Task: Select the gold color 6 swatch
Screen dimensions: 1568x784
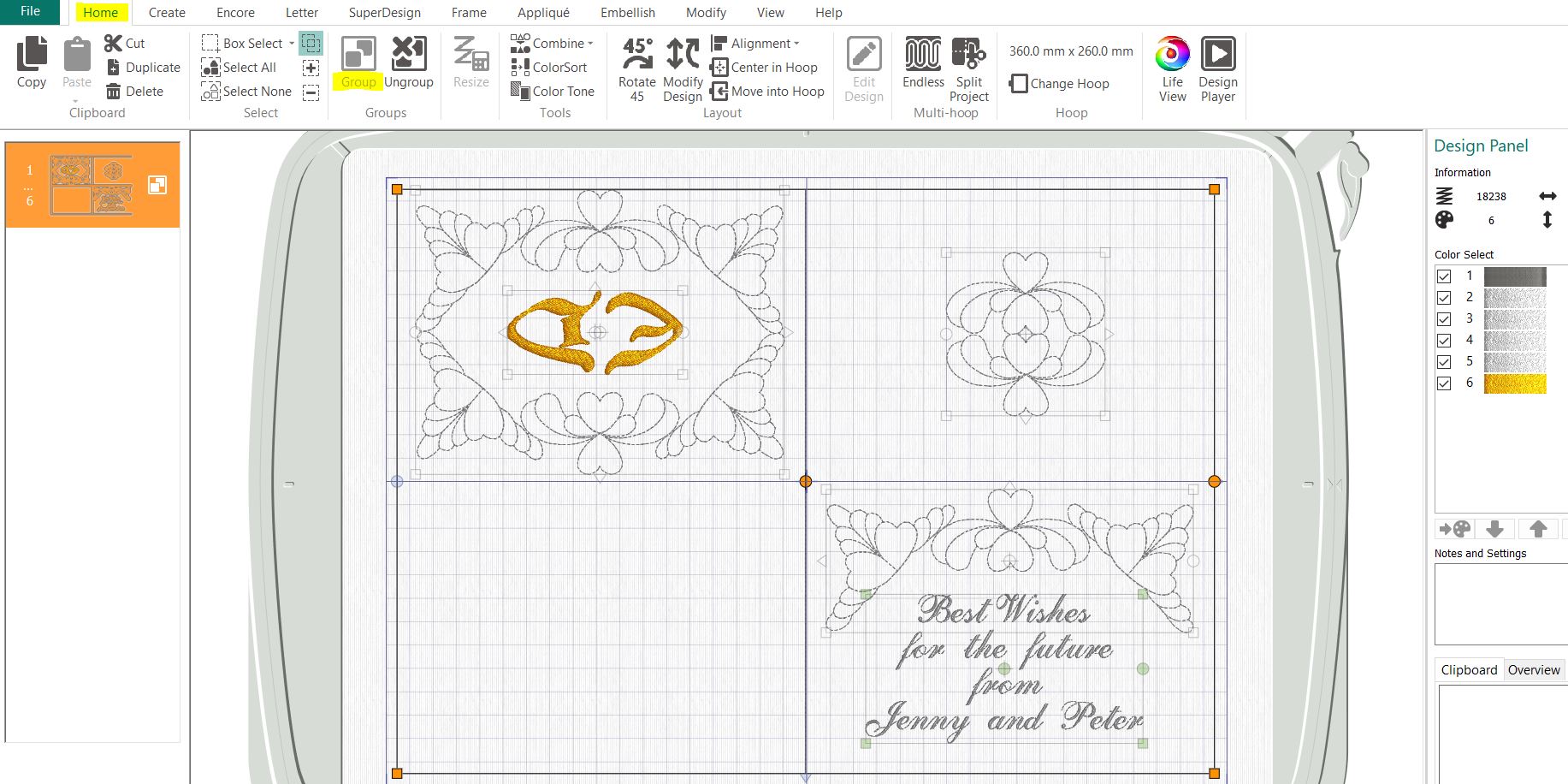Action: click(1515, 383)
